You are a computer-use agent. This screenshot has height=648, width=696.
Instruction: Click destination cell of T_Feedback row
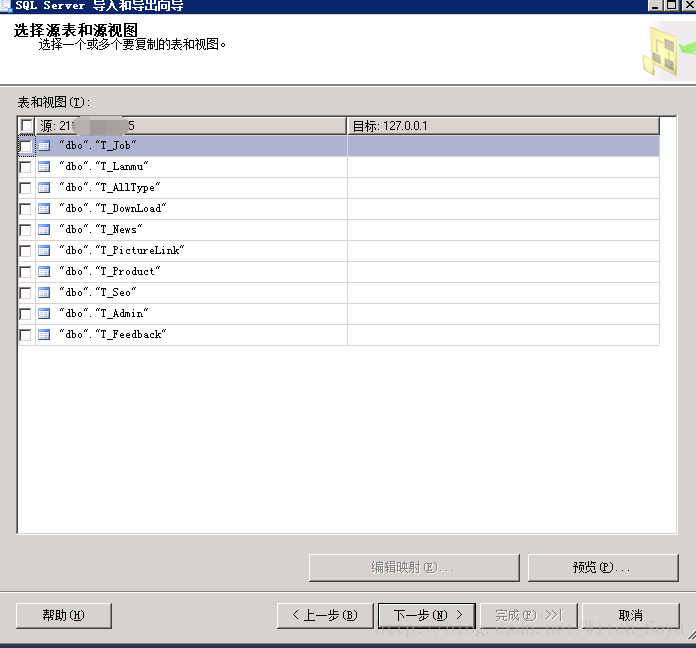click(x=503, y=335)
